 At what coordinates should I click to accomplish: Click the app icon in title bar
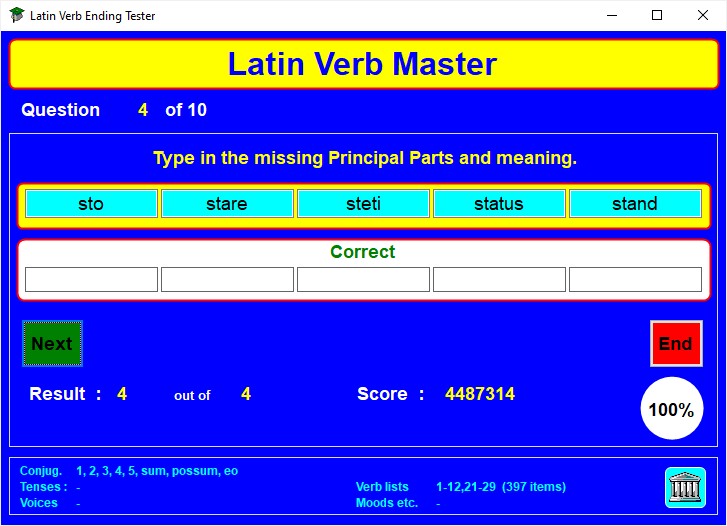click(x=16, y=15)
